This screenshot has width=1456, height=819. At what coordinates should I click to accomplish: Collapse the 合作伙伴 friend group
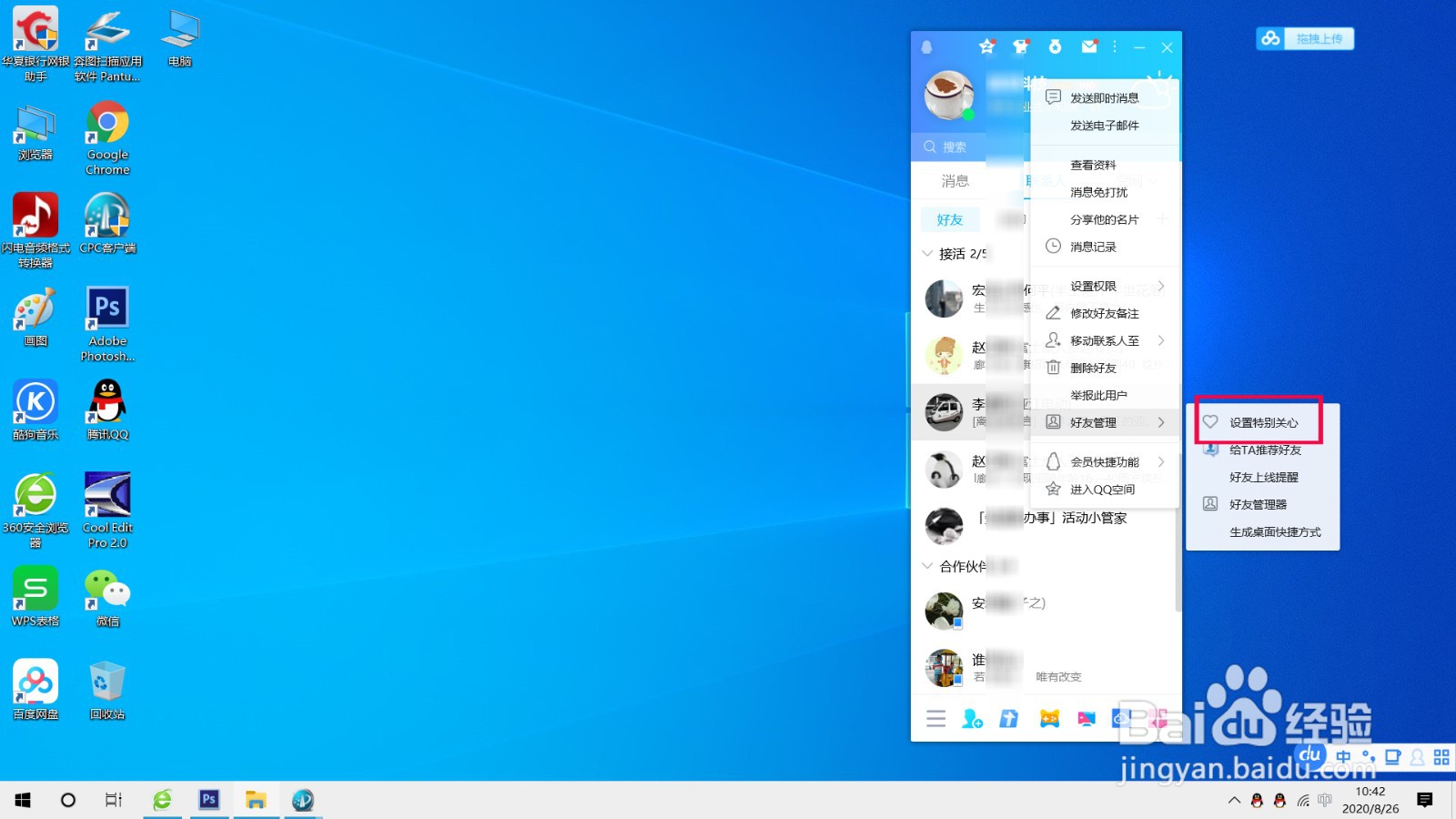927,565
